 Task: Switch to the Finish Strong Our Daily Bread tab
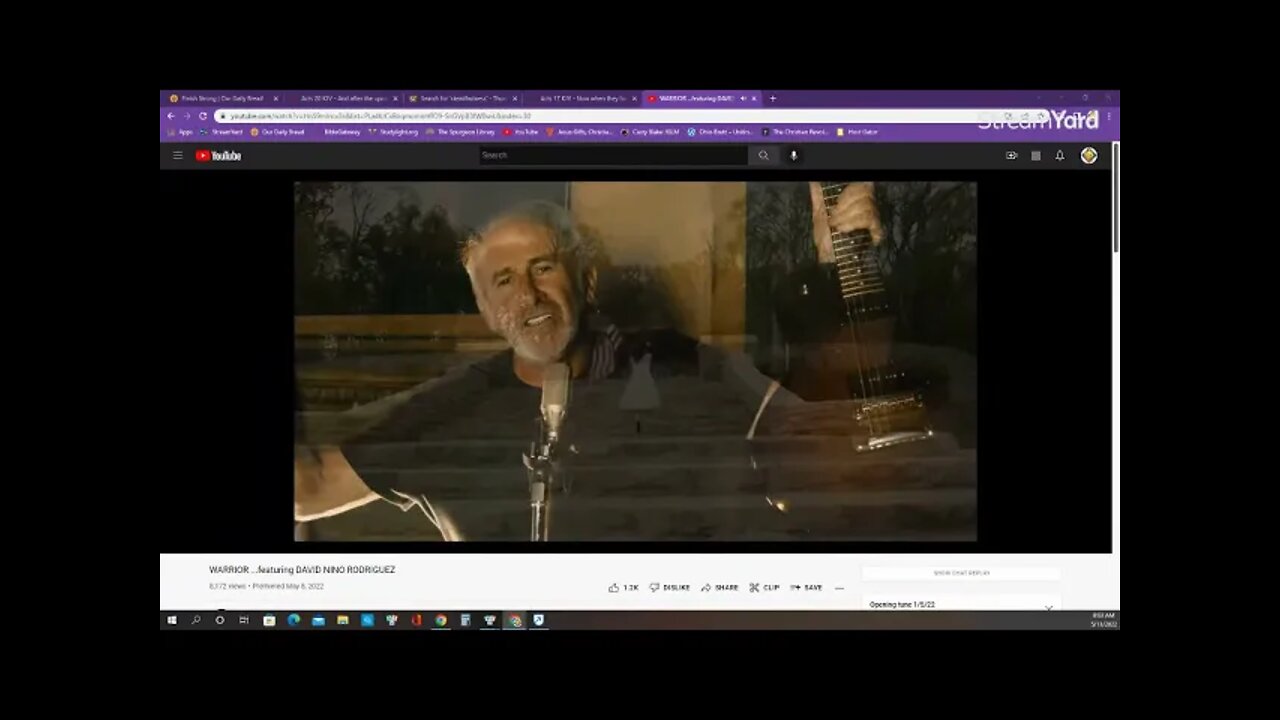tap(223, 98)
